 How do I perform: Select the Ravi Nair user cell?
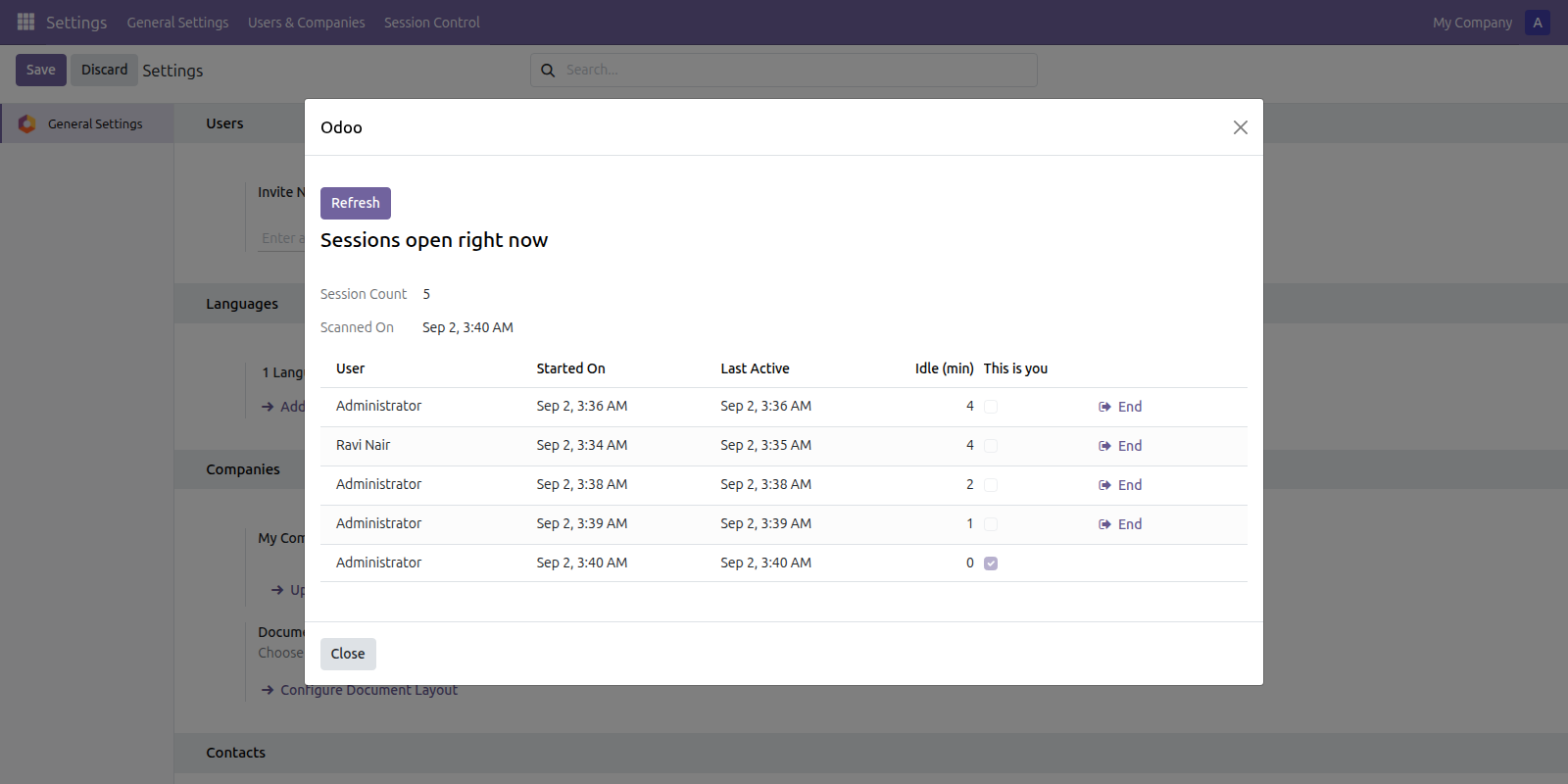(x=363, y=445)
